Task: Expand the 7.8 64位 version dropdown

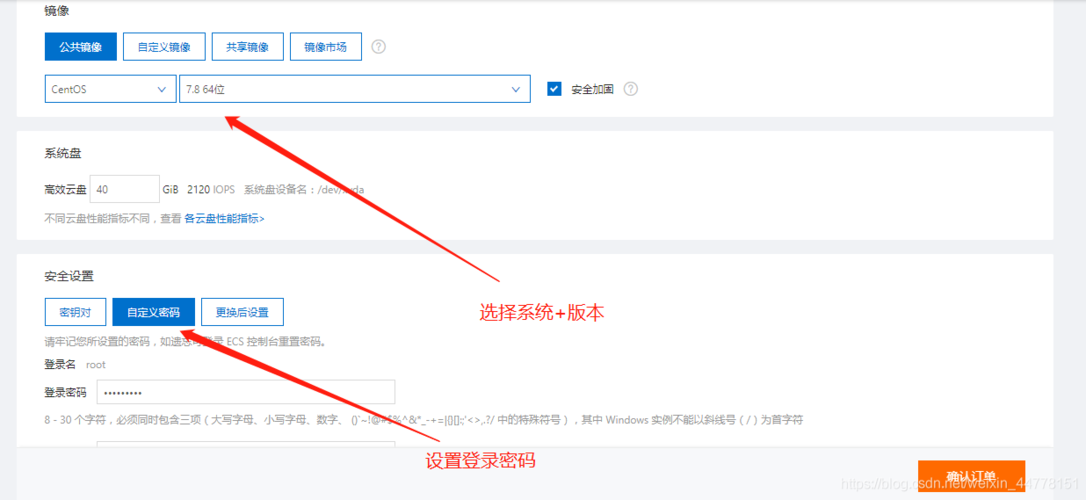Action: (x=355, y=89)
